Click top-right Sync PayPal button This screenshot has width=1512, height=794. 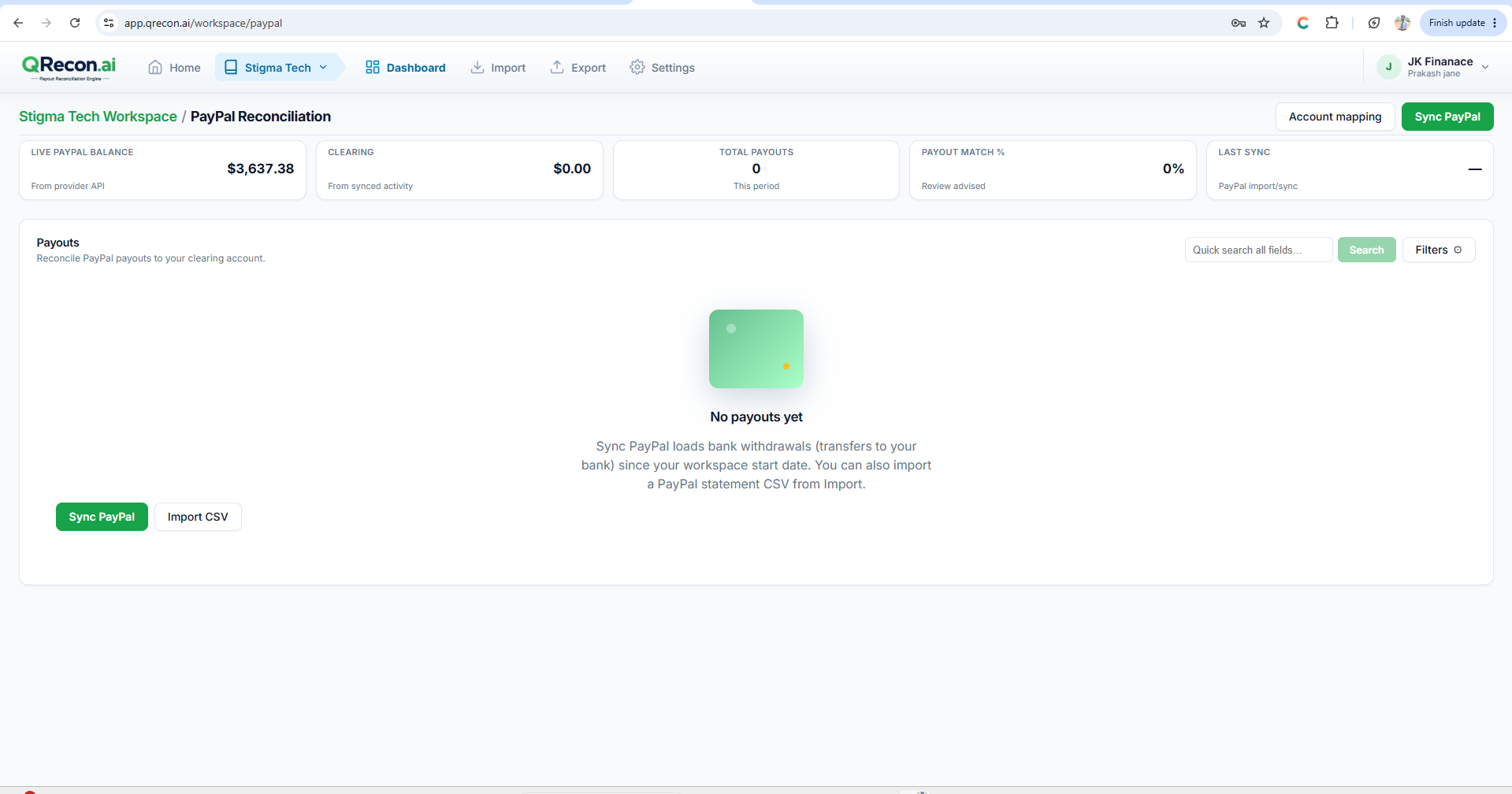[x=1447, y=117]
